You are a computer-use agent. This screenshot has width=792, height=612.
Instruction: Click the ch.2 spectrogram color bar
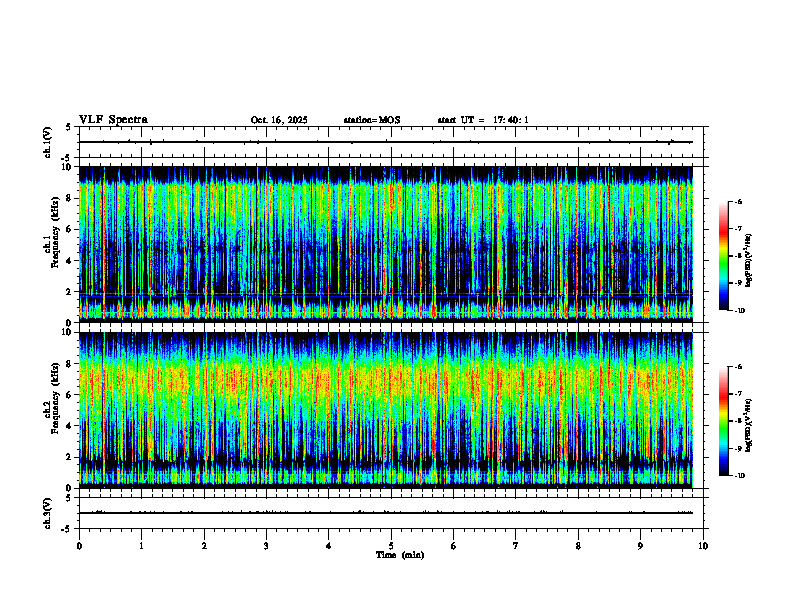tap(723, 421)
